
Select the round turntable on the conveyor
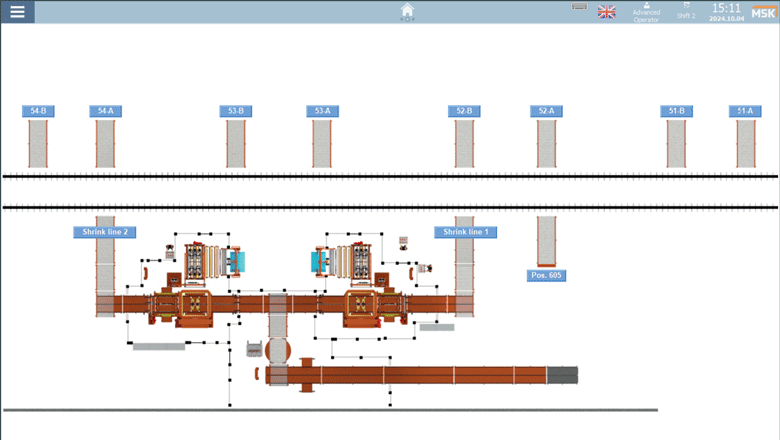pos(277,350)
